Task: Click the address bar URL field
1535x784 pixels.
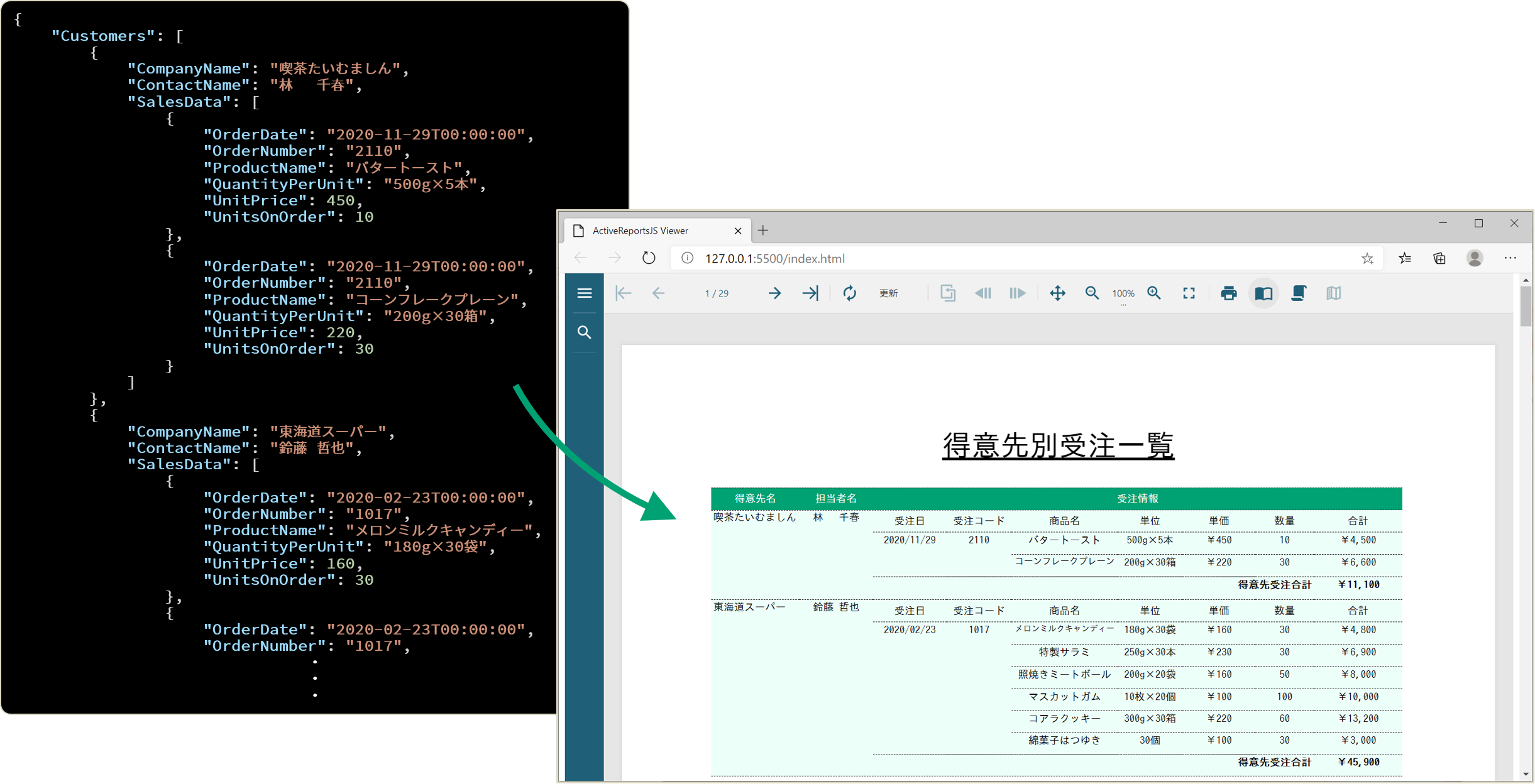Action: coord(1025,258)
